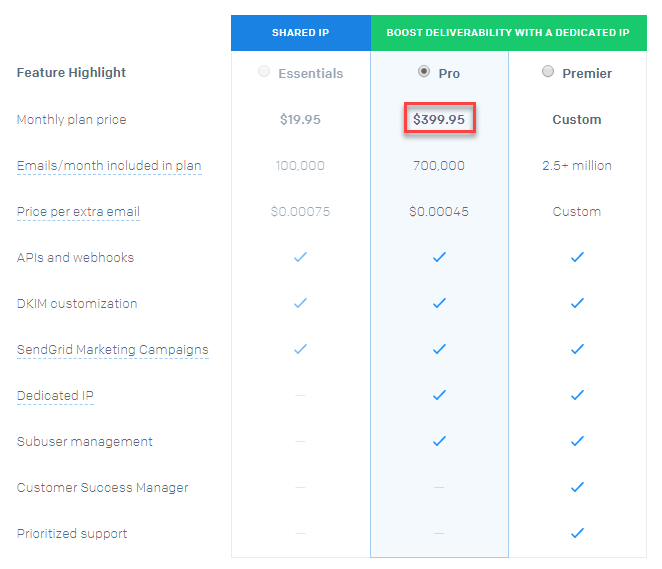Click the Customer Success Manager label

pos(103,488)
